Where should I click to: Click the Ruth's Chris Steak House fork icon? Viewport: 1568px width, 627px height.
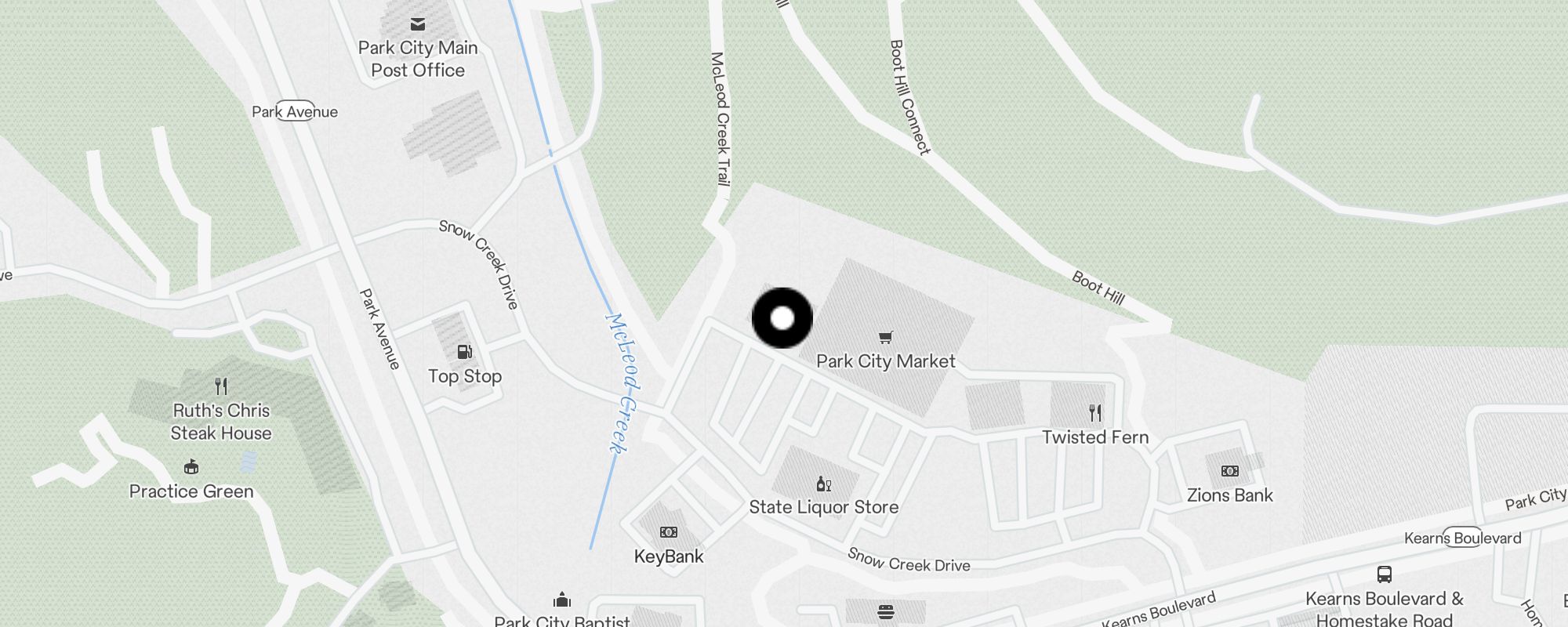point(221,386)
